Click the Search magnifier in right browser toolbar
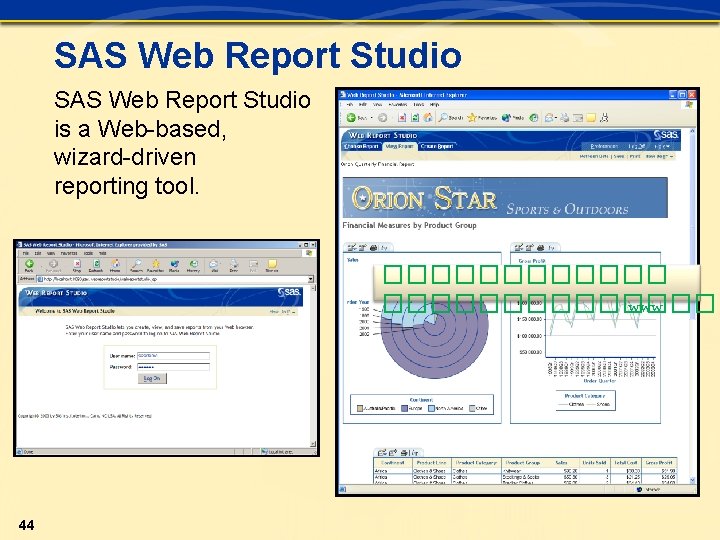 tap(443, 118)
